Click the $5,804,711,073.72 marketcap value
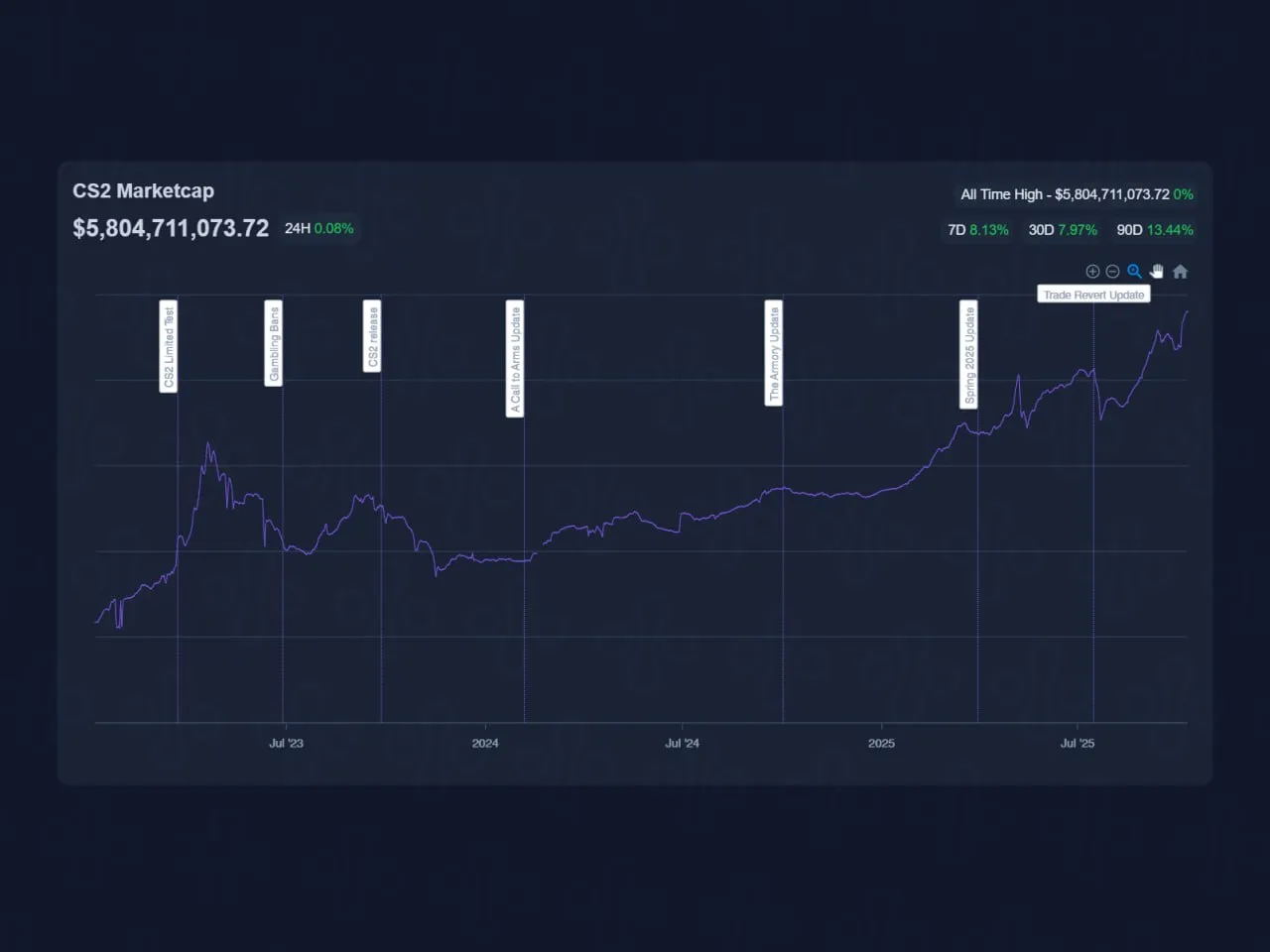Screen dimensions: 1270x952 click(171, 228)
